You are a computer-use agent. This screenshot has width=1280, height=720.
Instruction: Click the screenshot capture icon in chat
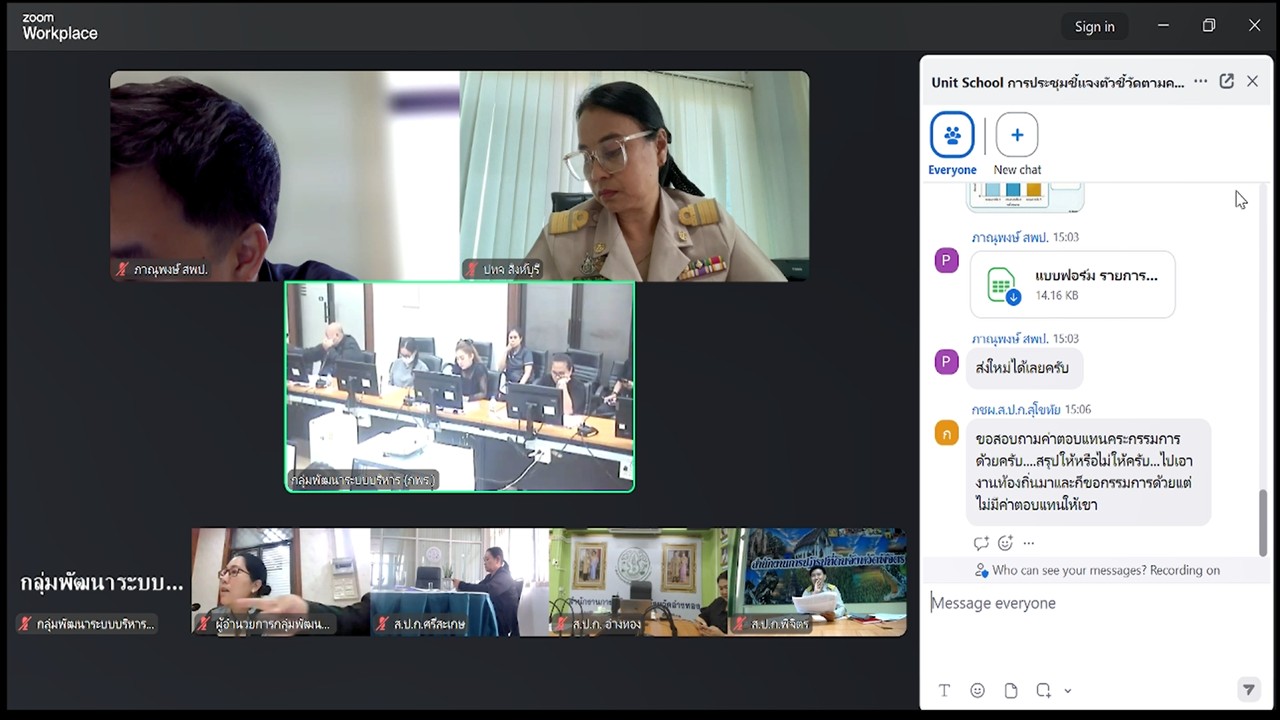point(1044,690)
